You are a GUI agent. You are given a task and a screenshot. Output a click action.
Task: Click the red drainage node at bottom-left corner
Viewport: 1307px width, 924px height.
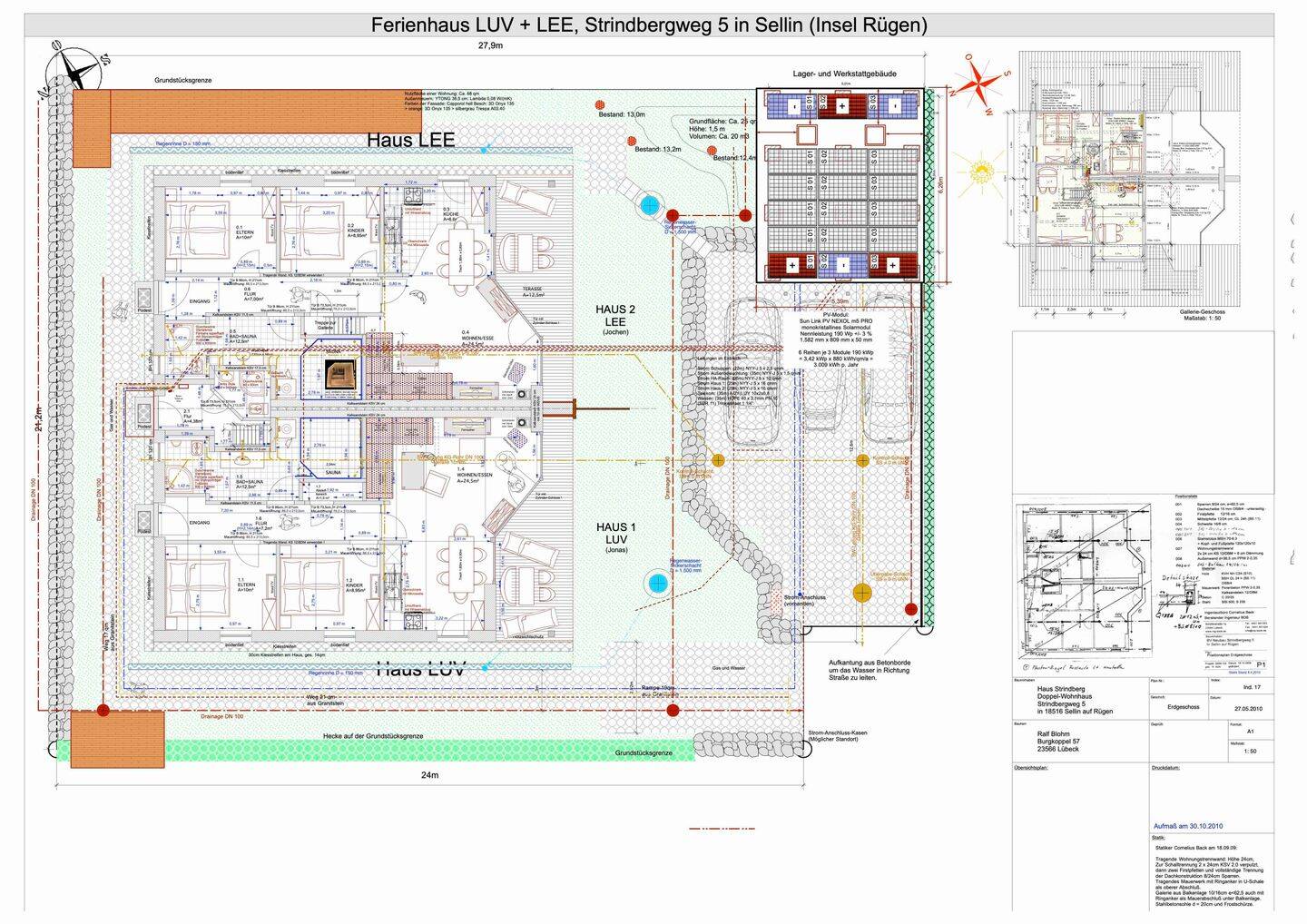coord(103,710)
